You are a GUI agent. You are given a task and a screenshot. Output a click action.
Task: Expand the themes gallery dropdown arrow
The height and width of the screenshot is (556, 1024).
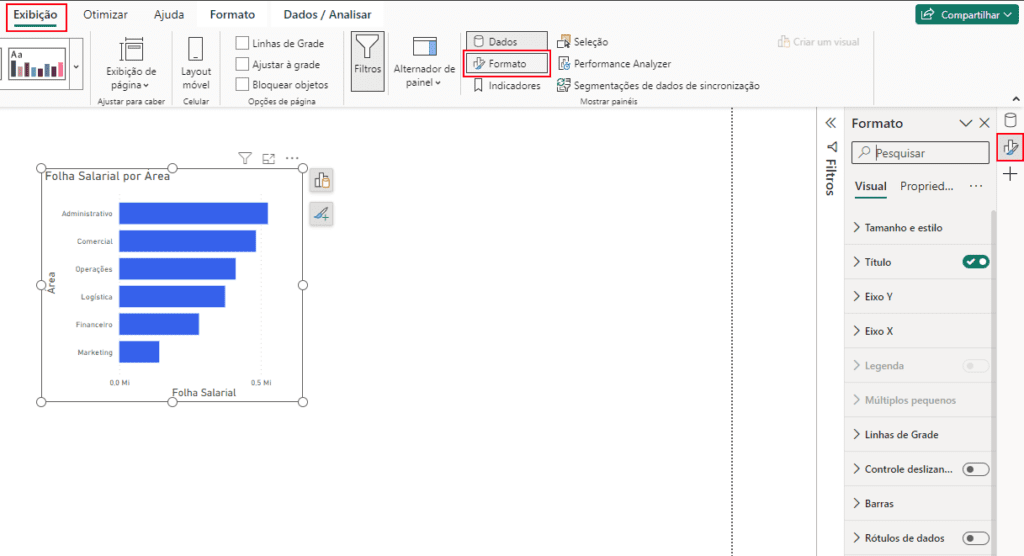(x=76, y=67)
